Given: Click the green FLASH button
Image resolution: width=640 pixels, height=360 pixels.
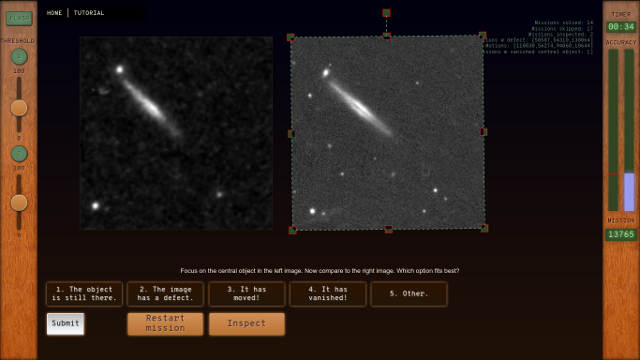Looking at the screenshot, I should 19,18.
